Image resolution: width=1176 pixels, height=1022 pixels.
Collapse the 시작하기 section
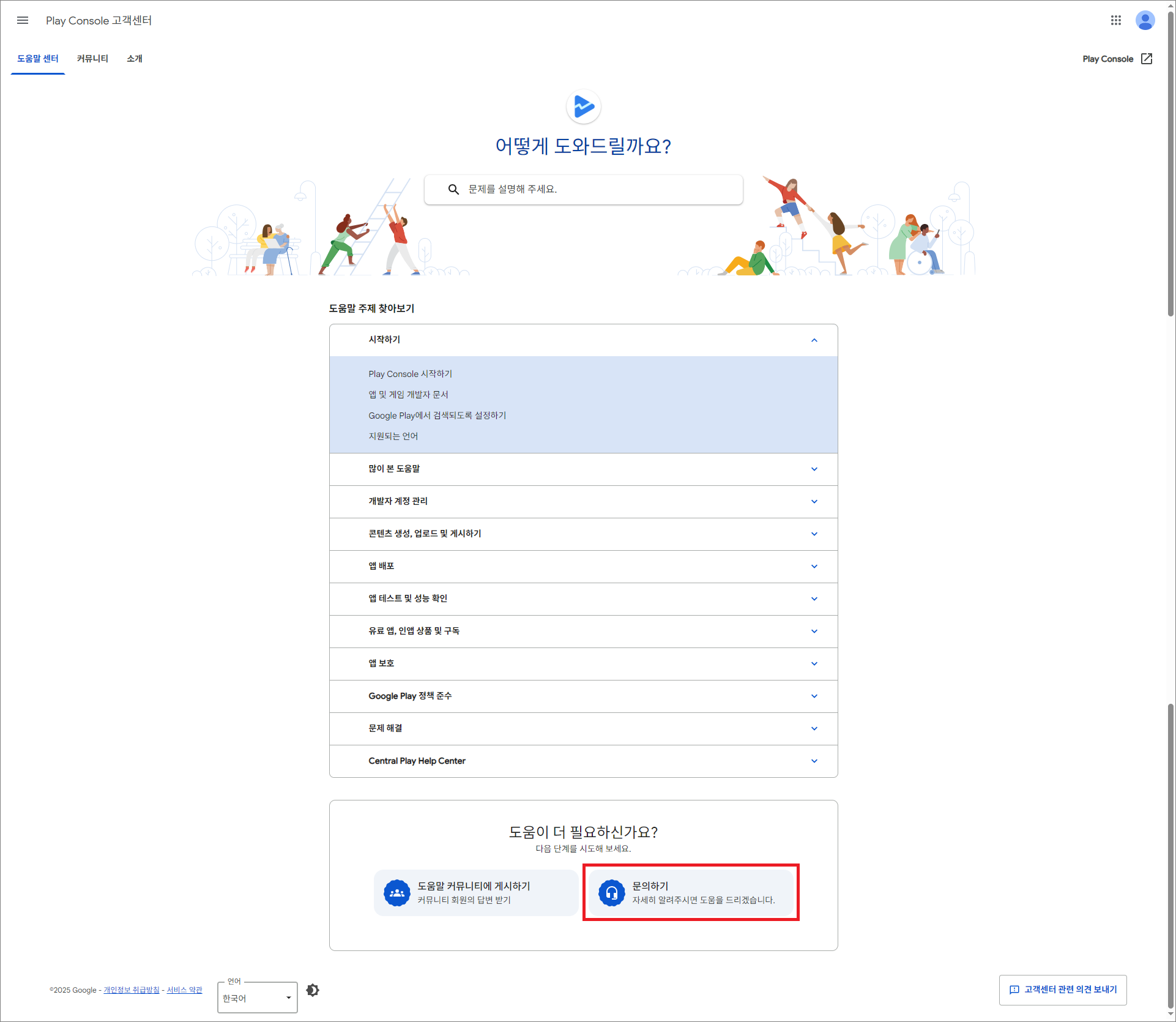[x=814, y=340]
